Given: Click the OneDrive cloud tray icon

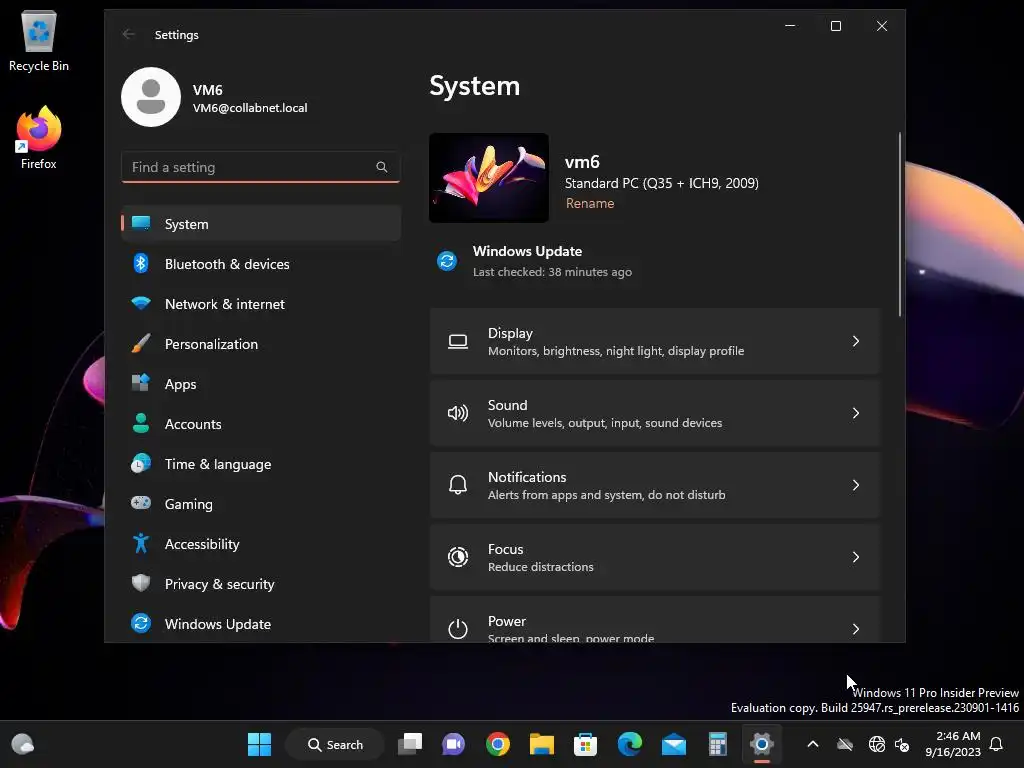Looking at the screenshot, I should click(845, 744).
